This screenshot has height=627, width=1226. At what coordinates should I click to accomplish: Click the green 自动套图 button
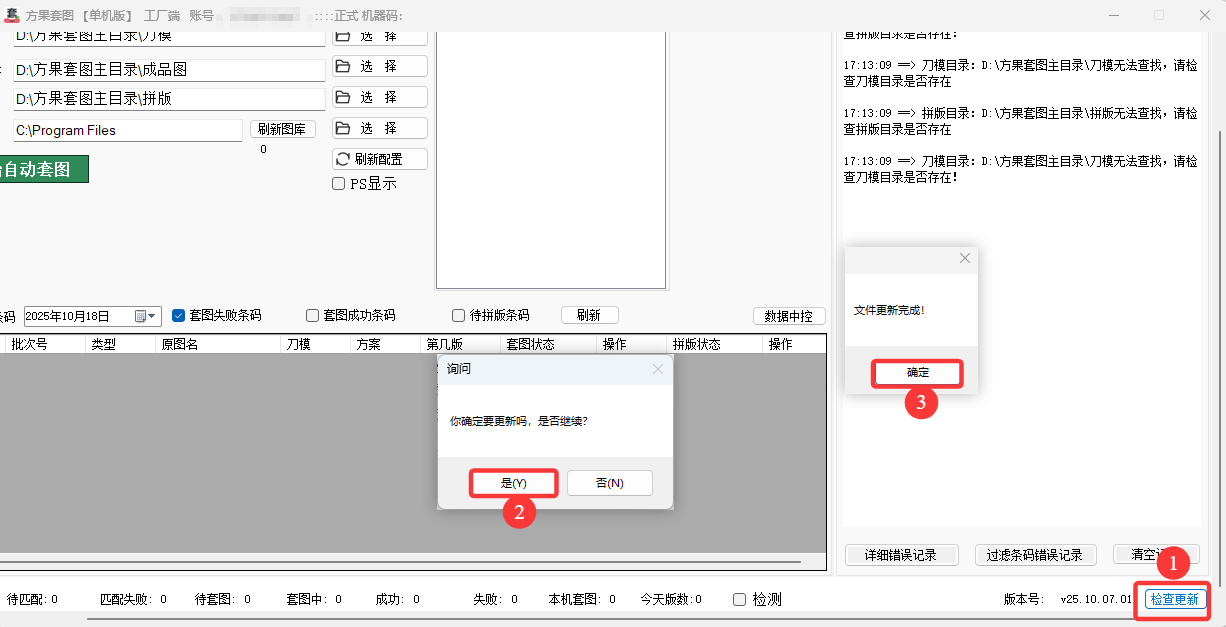pos(44,169)
